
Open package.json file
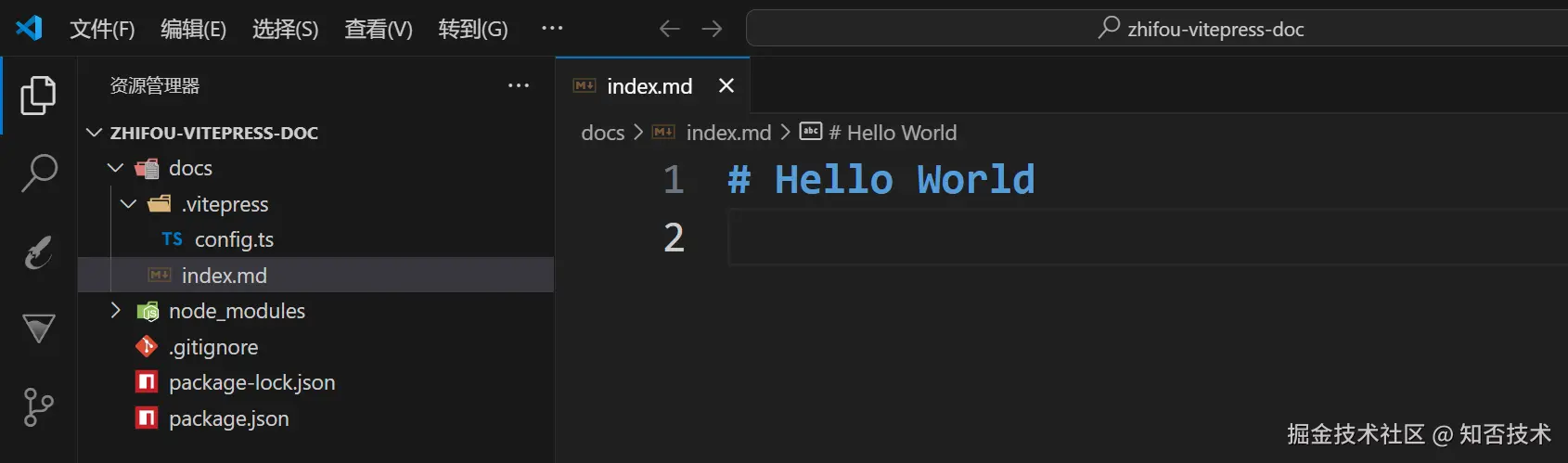(228, 418)
